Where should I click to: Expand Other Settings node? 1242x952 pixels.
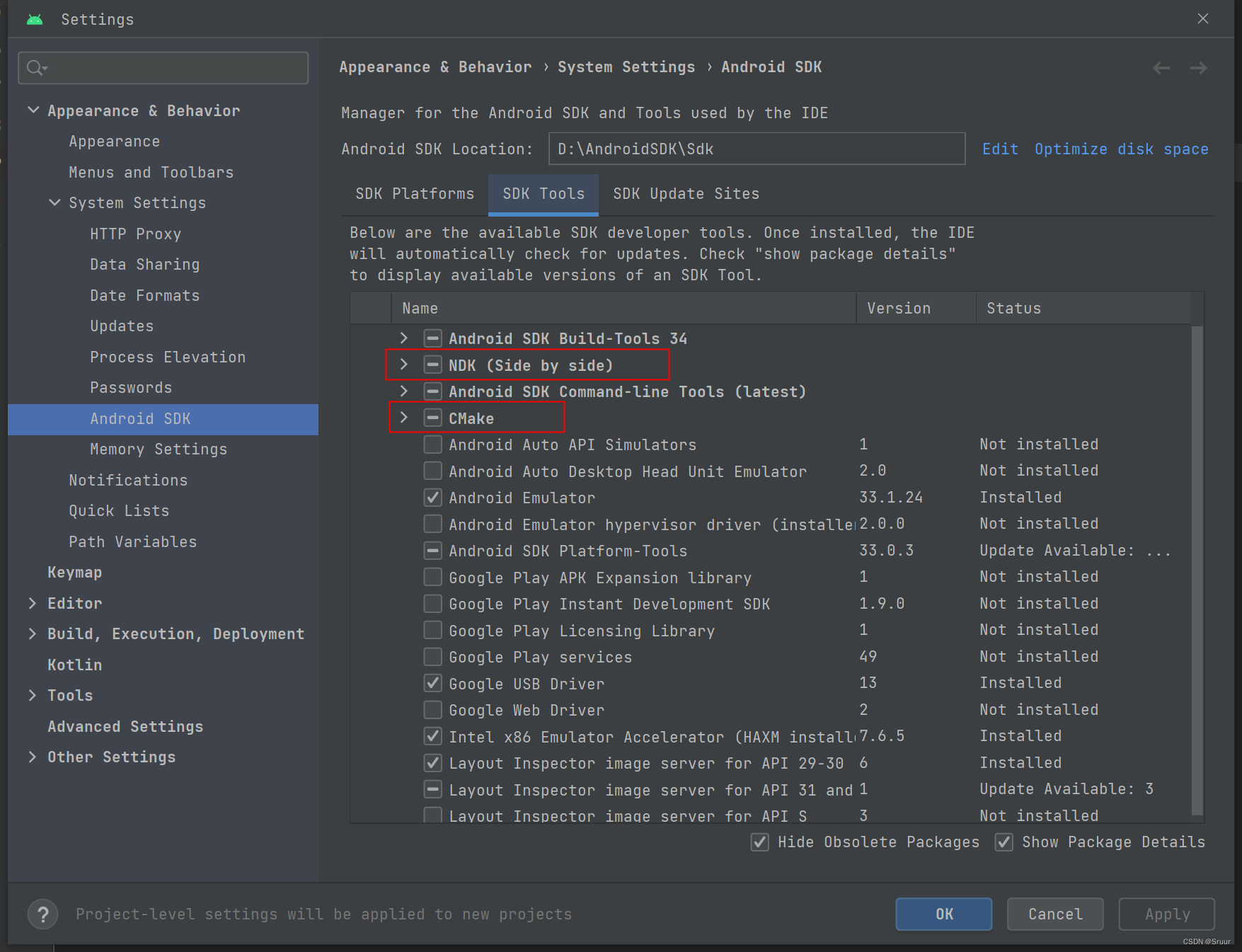point(32,757)
